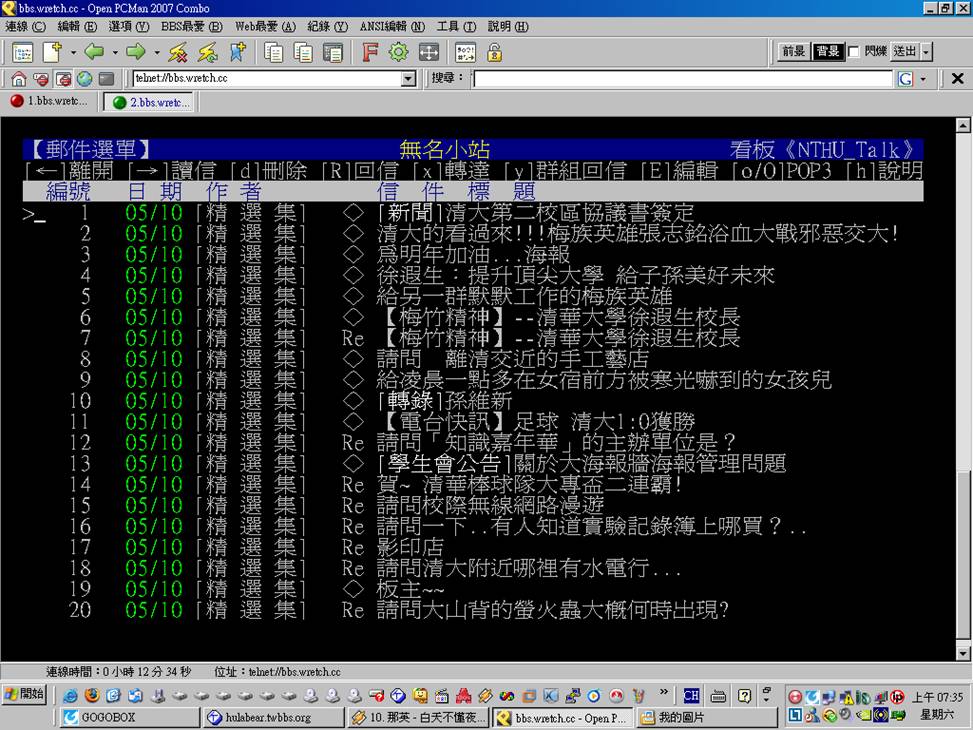Click the home icon beside address bar

pos(18,79)
